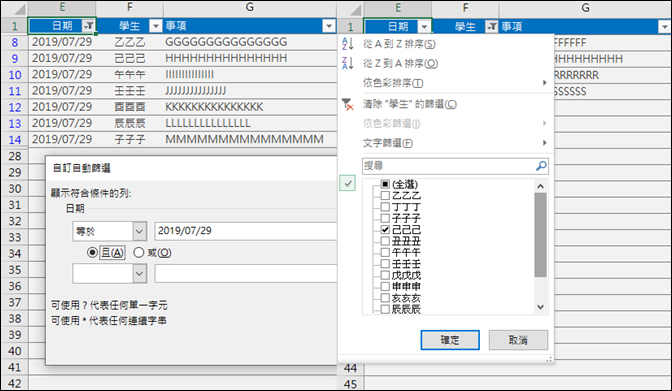Check the 乙乙乙 checkbox in filter list
672x391 pixels.
coord(385,196)
